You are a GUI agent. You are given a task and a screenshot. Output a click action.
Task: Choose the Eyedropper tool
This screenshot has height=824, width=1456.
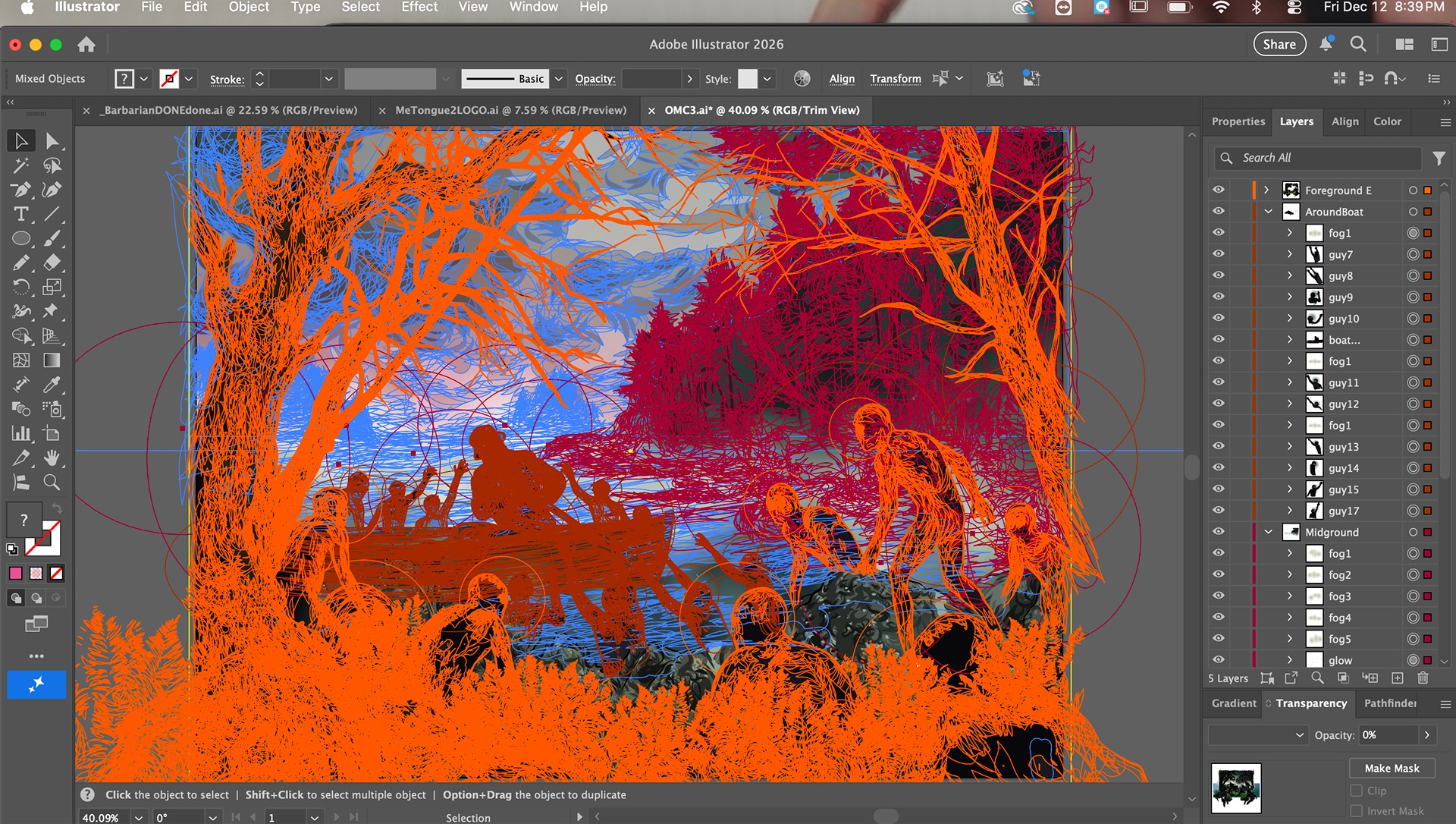(x=52, y=385)
